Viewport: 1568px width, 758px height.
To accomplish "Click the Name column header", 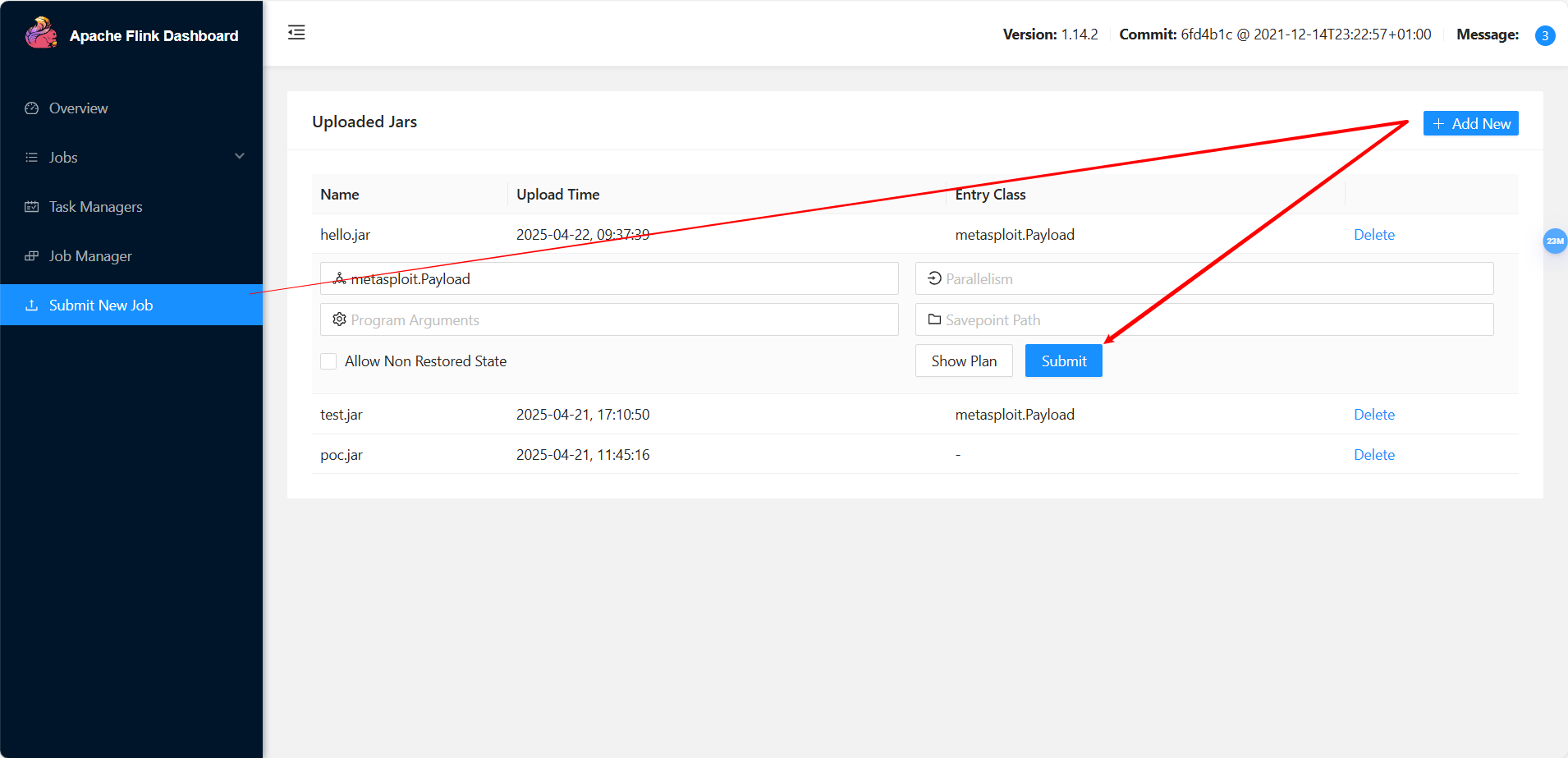I will pos(340,195).
